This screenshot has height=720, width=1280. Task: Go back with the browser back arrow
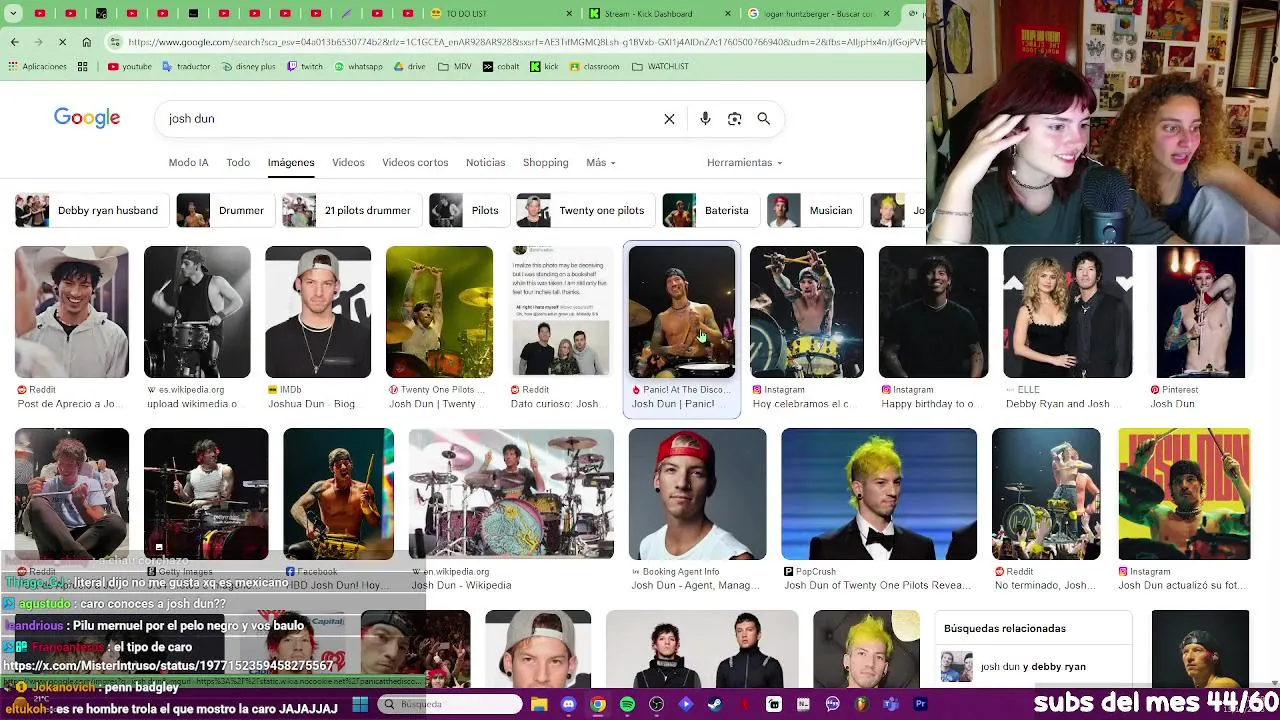[14, 42]
